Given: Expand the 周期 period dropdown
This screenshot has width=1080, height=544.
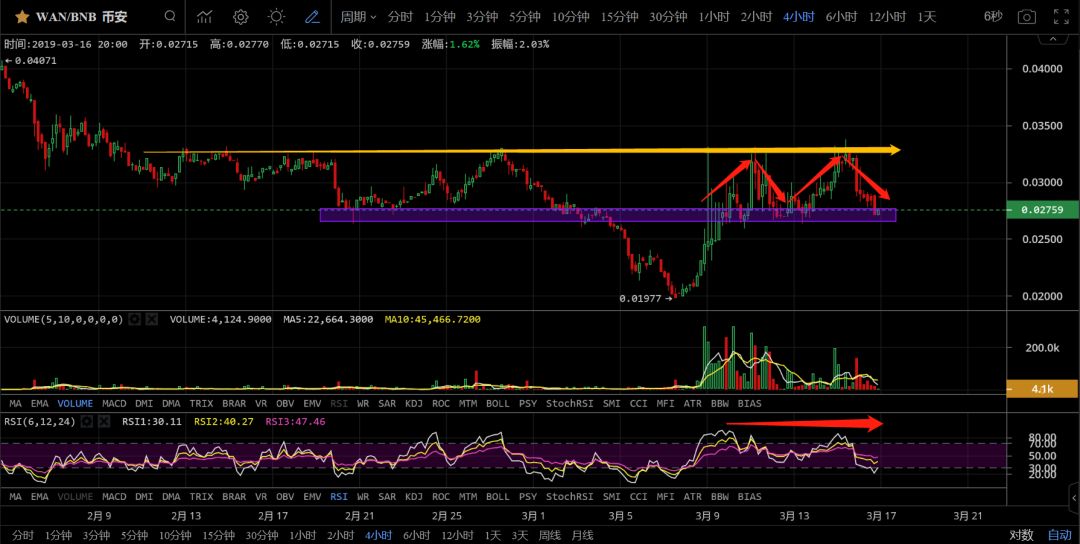Looking at the screenshot, I should 358,17.
